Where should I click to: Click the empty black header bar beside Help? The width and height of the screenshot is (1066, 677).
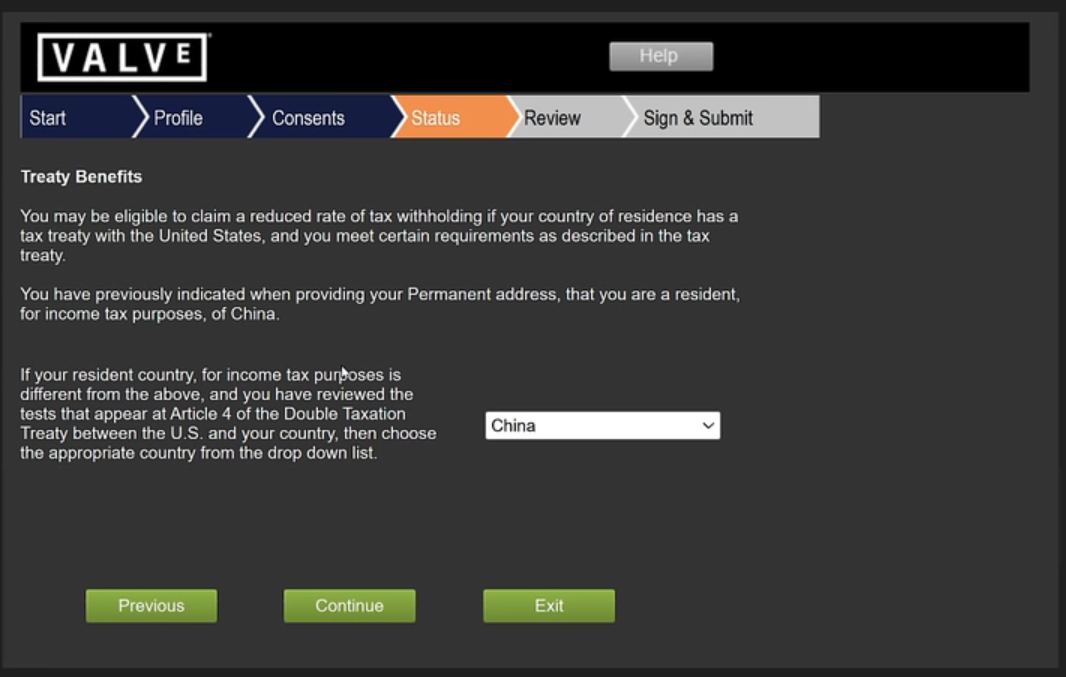[x=870, y=57]
